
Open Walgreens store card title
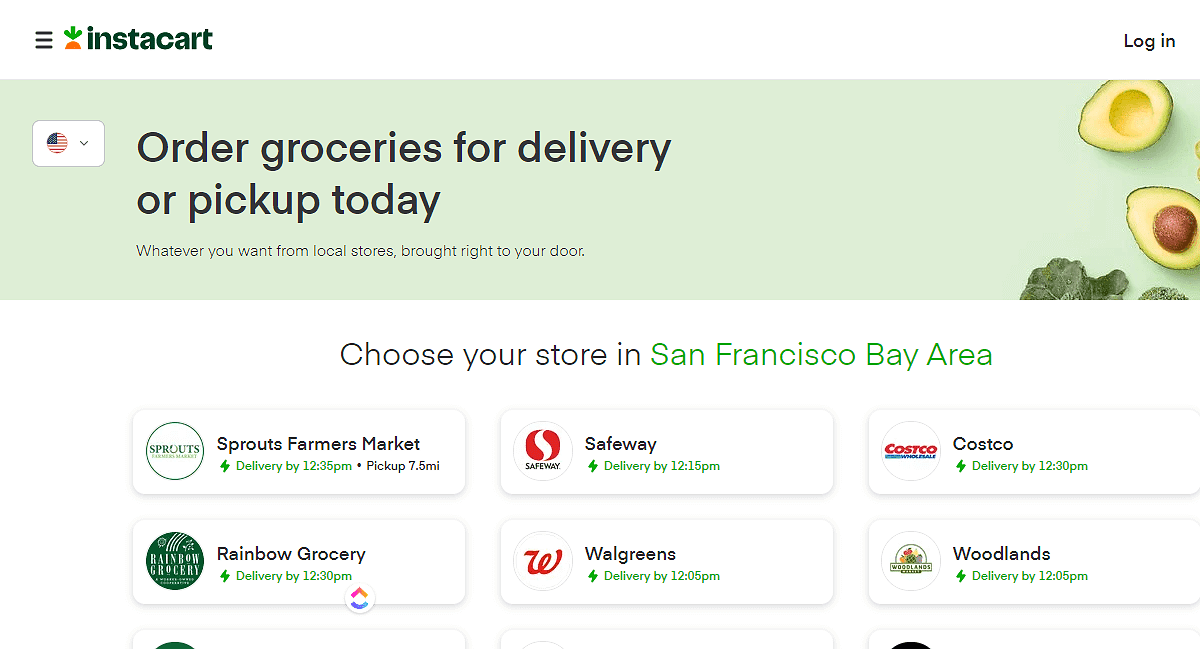pos(630,553)
